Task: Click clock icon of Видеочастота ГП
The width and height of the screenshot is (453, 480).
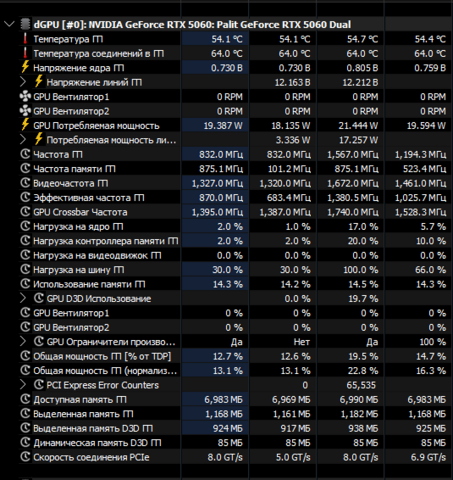Action: coord(25,183)
